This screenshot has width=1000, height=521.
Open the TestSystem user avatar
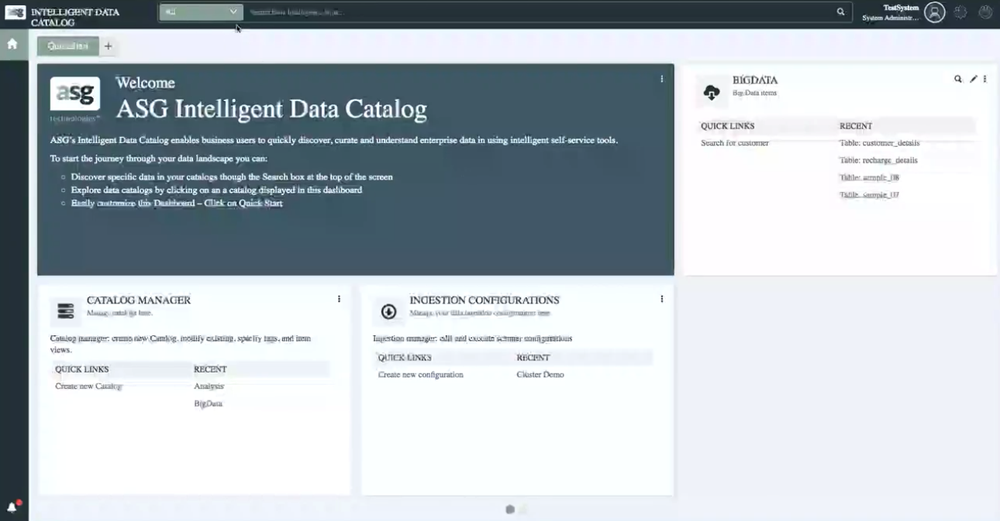(934, 12)
